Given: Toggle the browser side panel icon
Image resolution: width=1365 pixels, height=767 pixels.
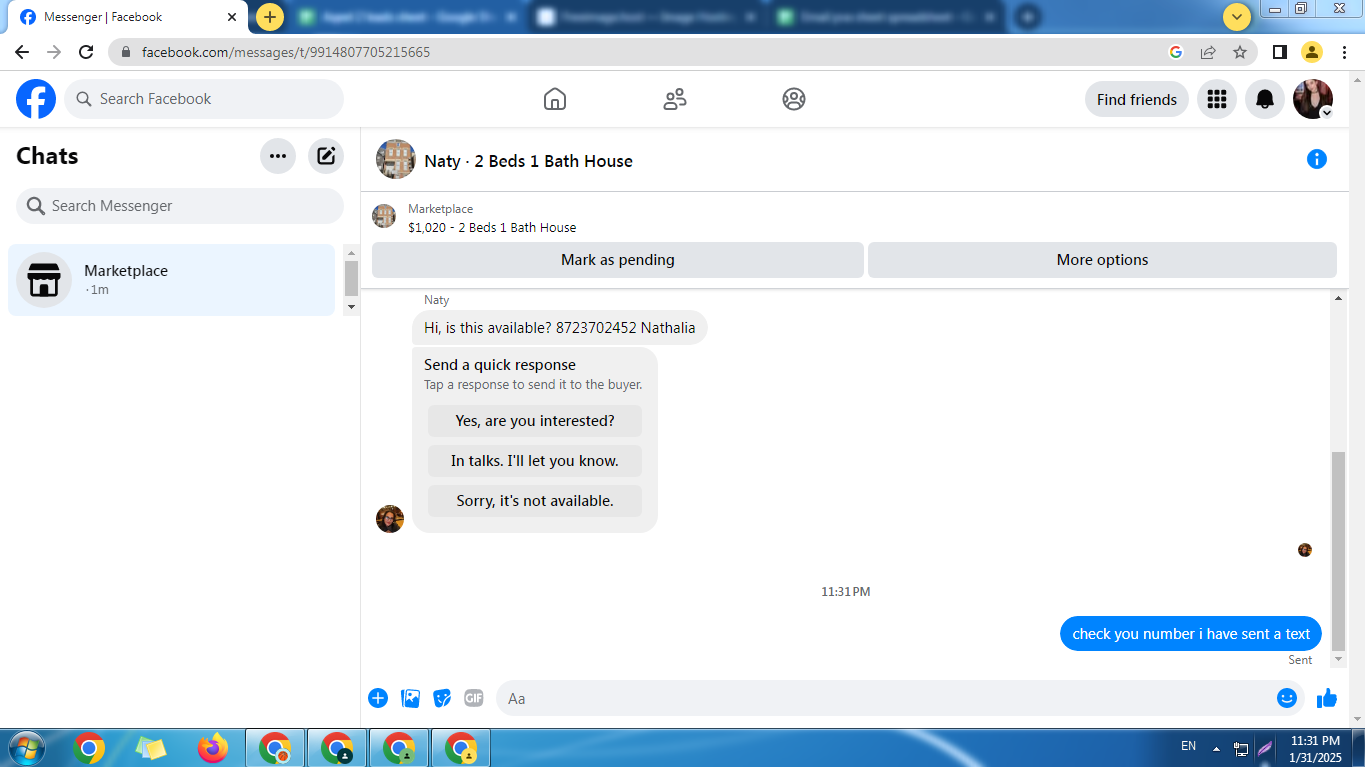Looking at the screenshot, I should click(x=1279, y=52).
